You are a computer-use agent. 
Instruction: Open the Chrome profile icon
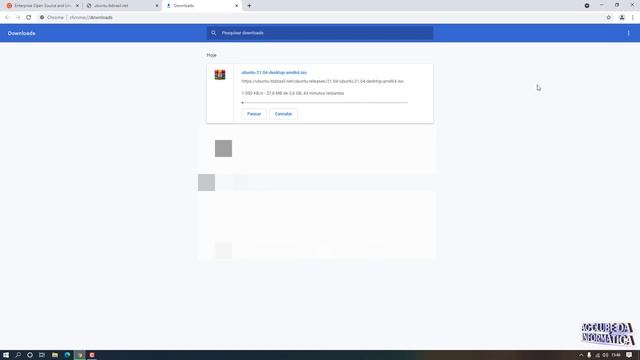coord(622,18)
